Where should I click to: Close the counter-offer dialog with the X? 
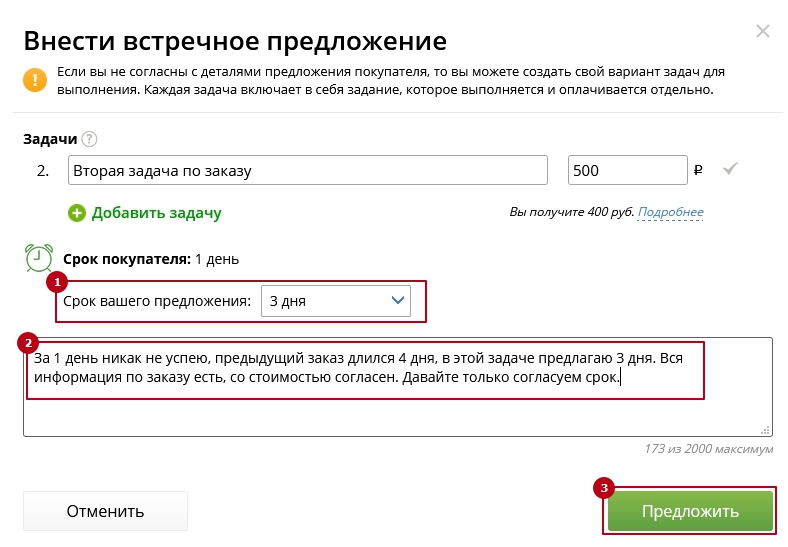(x=762, y=31)
